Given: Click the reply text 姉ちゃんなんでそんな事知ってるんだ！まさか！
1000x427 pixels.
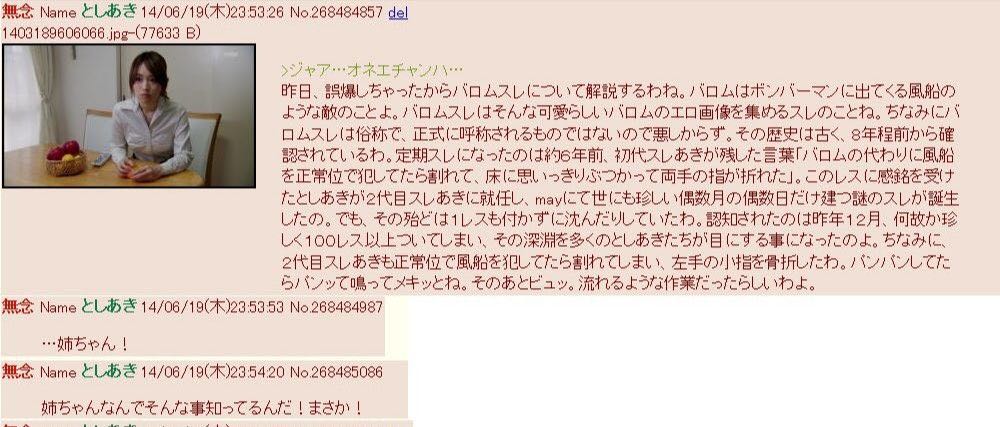Looking at the screenshot, I should pyautogui.click(x=202, y=408).
